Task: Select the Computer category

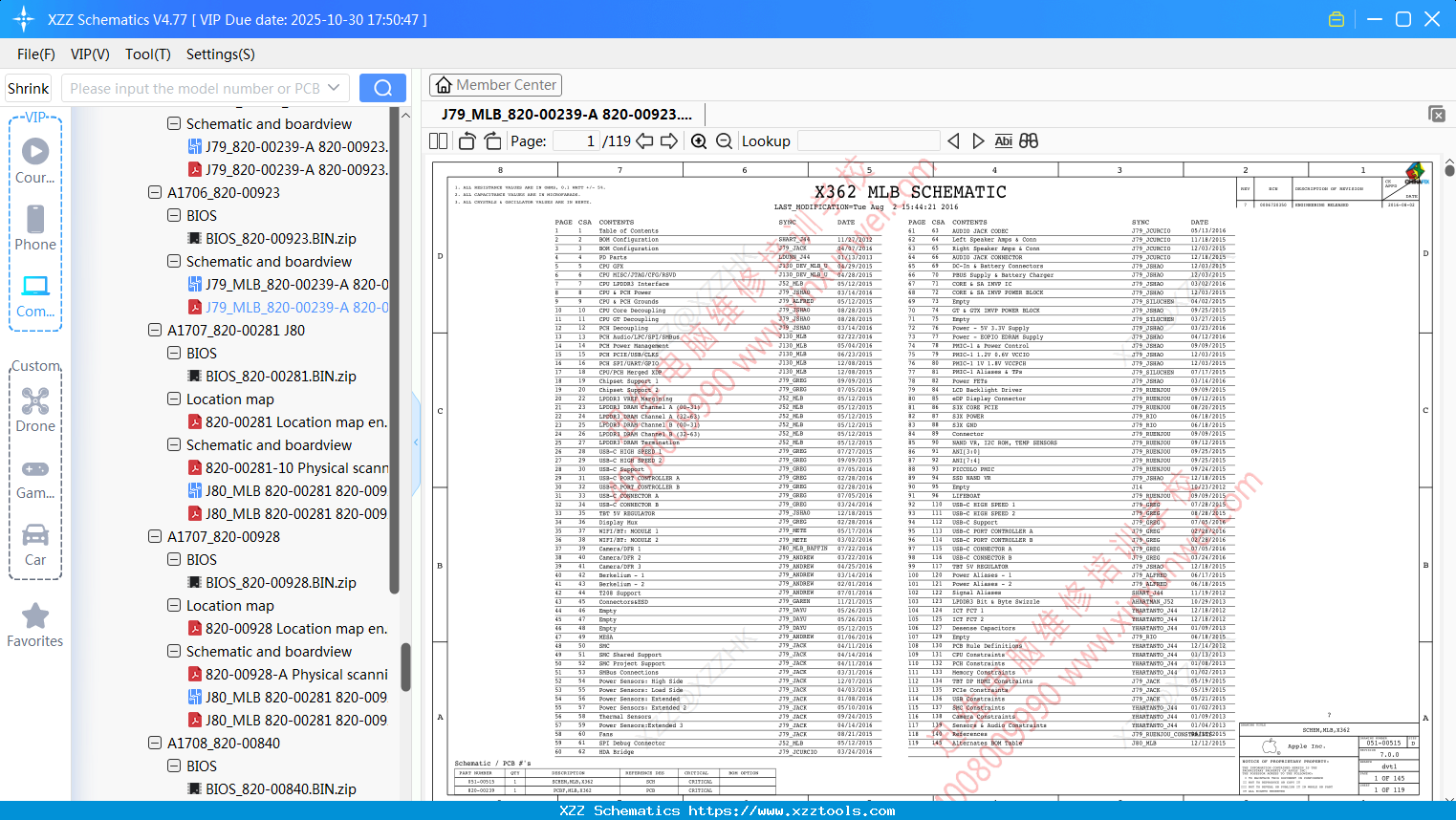Action: tap(35, 295)
